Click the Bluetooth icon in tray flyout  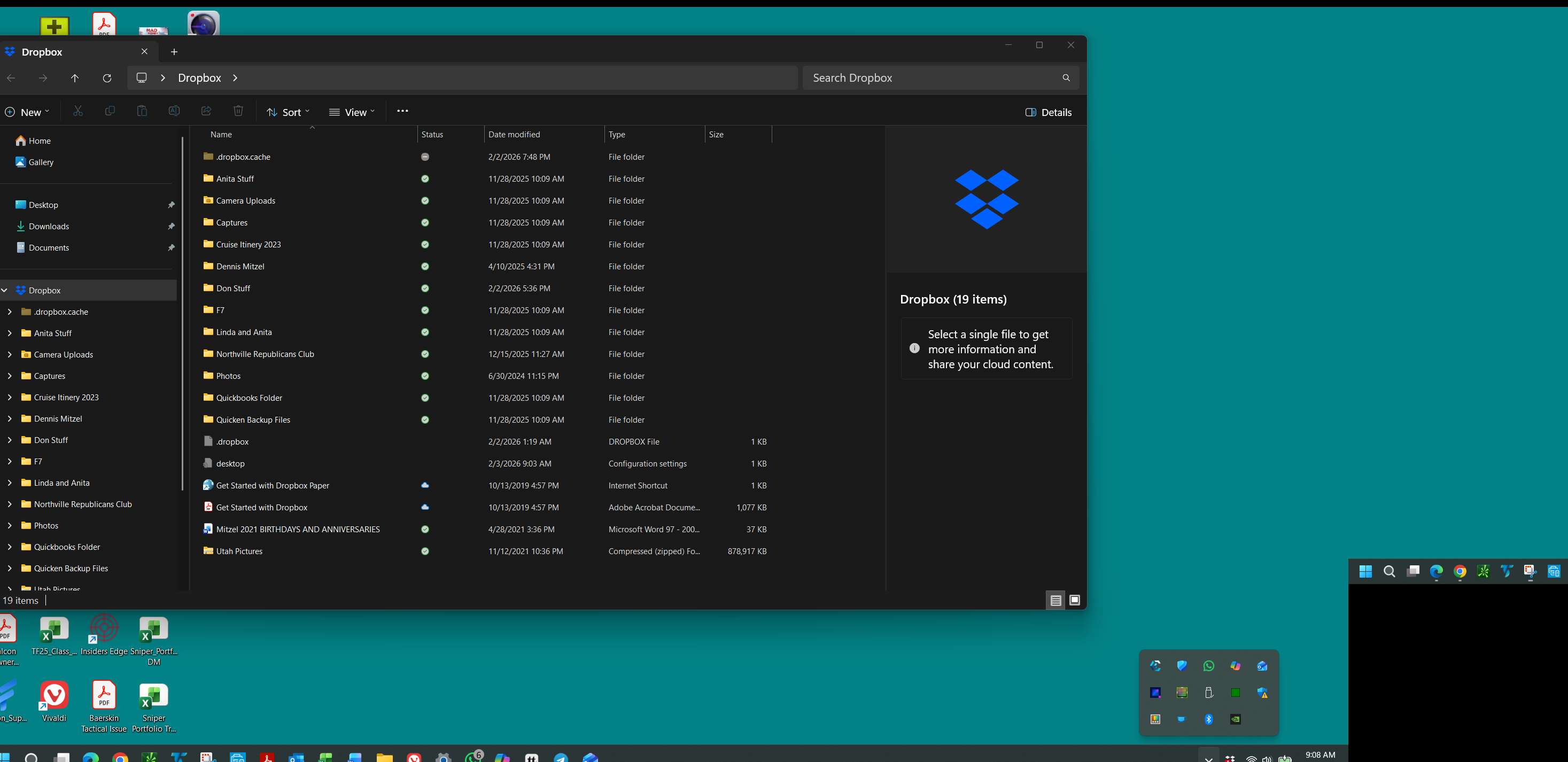click(x=1209, y=719)
